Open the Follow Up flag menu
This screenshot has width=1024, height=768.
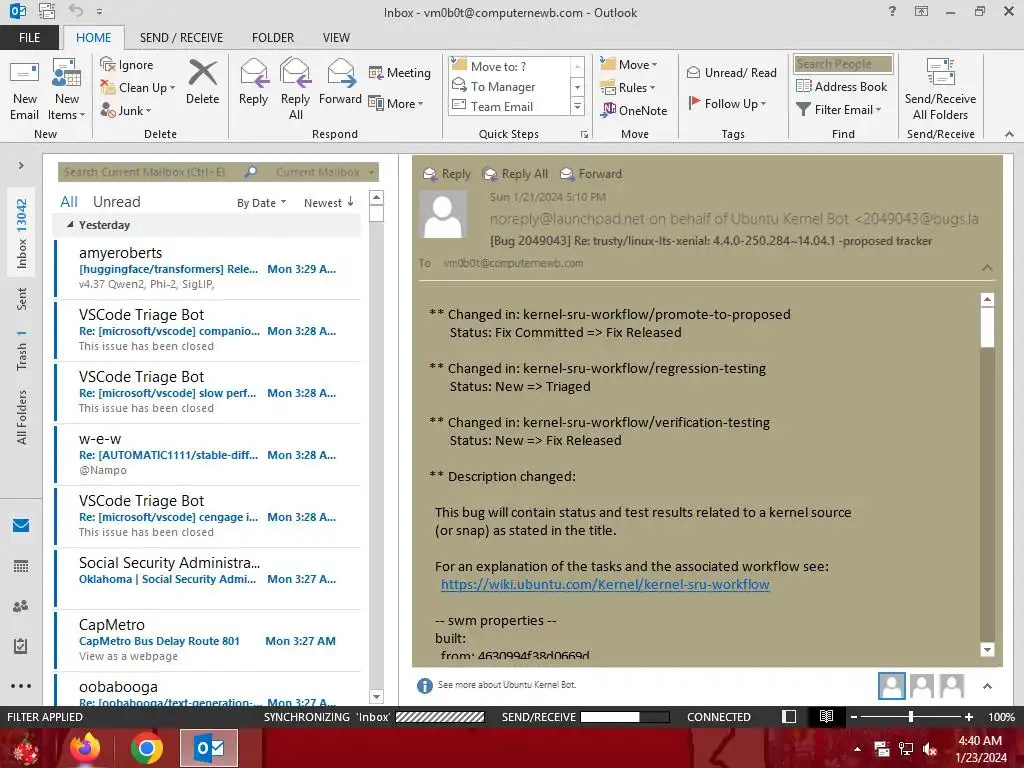[727, 103]
